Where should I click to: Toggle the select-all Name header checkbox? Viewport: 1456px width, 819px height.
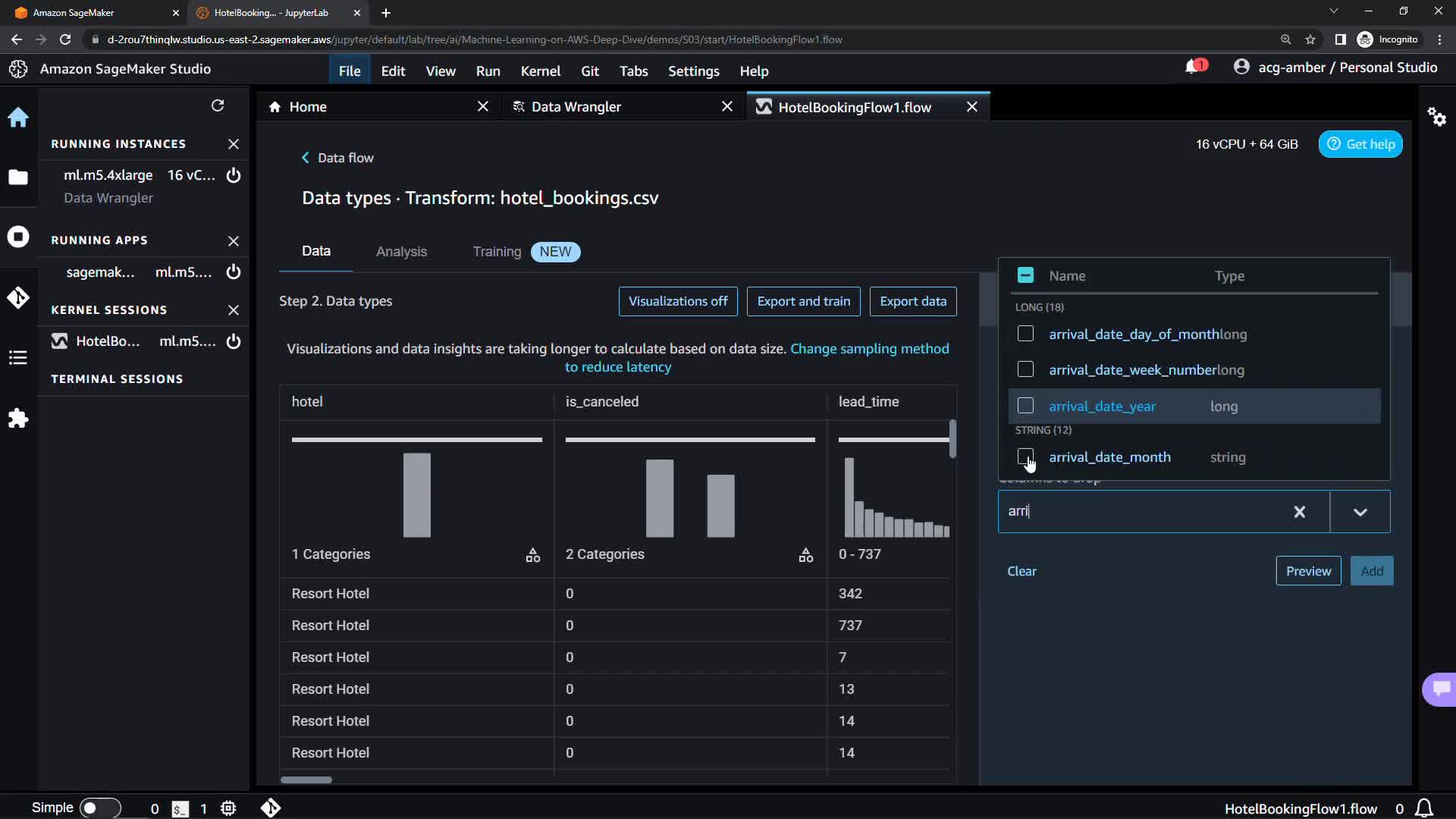click(1025, 275)
